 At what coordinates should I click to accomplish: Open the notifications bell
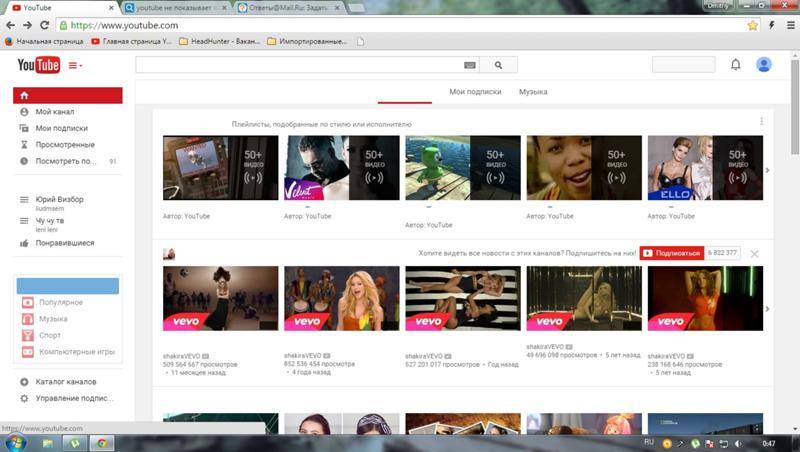pyautogui.click(x=735, y=64)
